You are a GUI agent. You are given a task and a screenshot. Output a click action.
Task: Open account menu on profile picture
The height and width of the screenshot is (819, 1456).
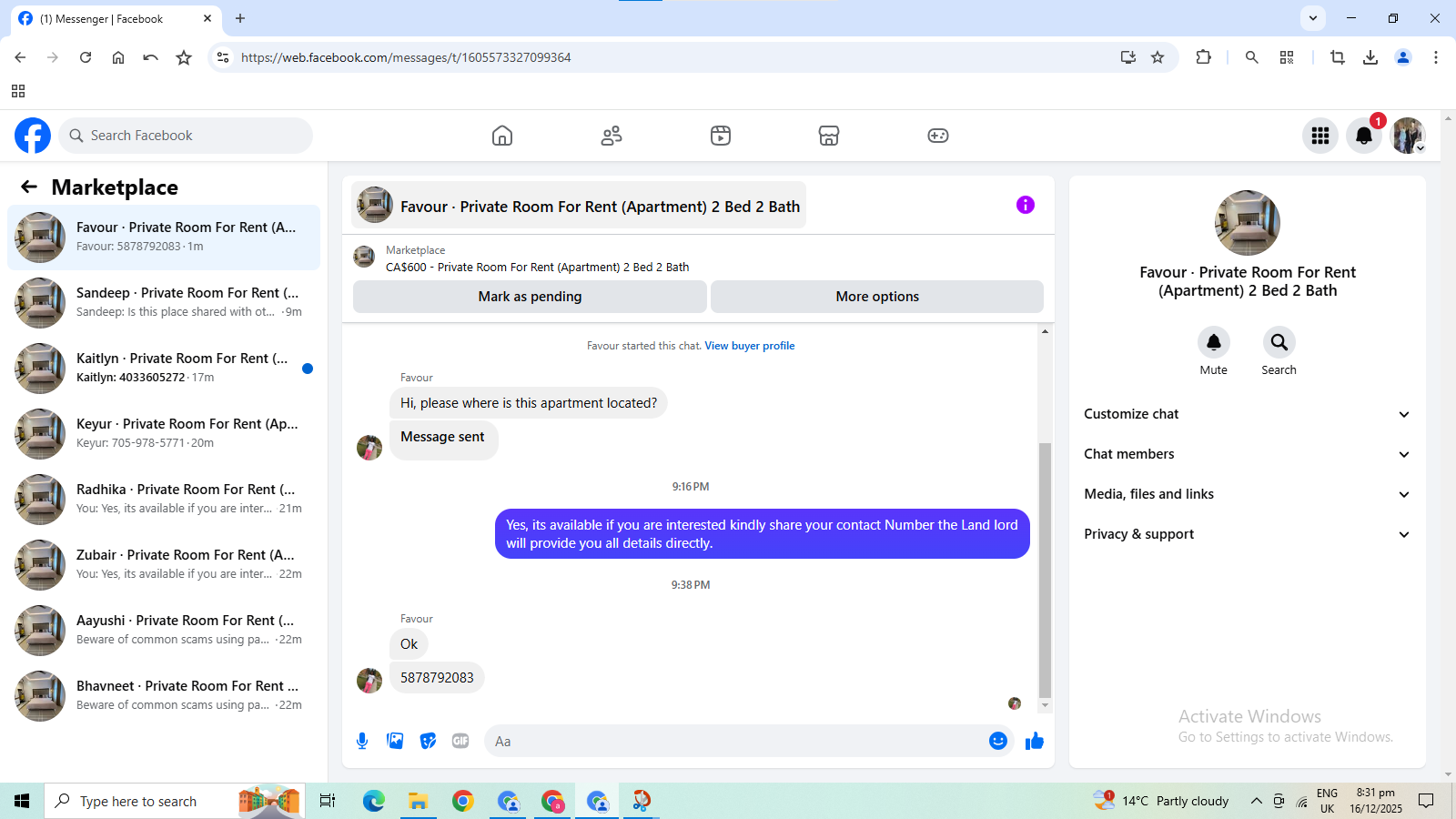(x=1408, y=136)
